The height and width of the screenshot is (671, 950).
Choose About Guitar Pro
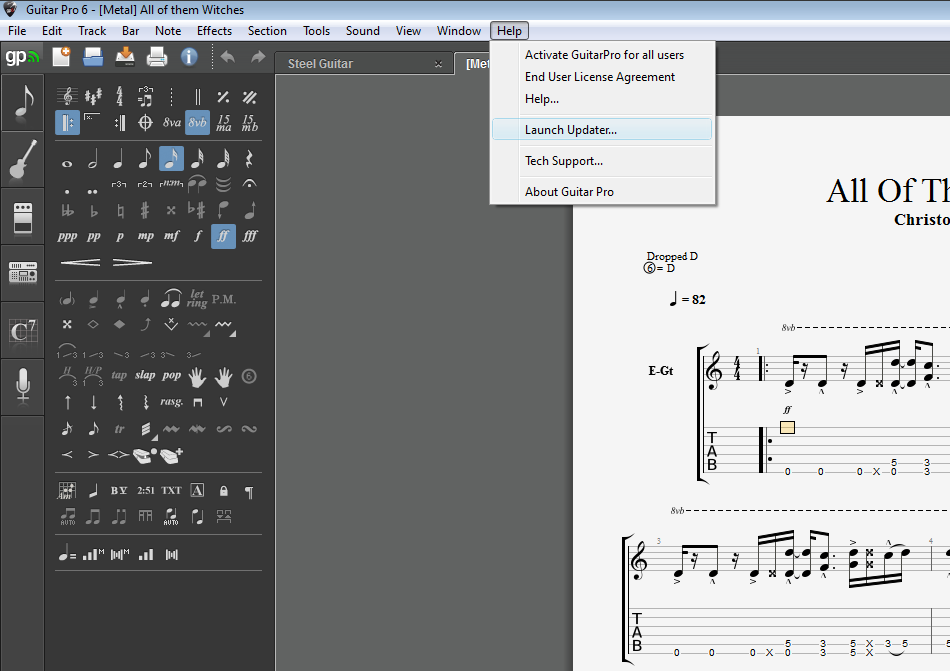tap(602, 191)
